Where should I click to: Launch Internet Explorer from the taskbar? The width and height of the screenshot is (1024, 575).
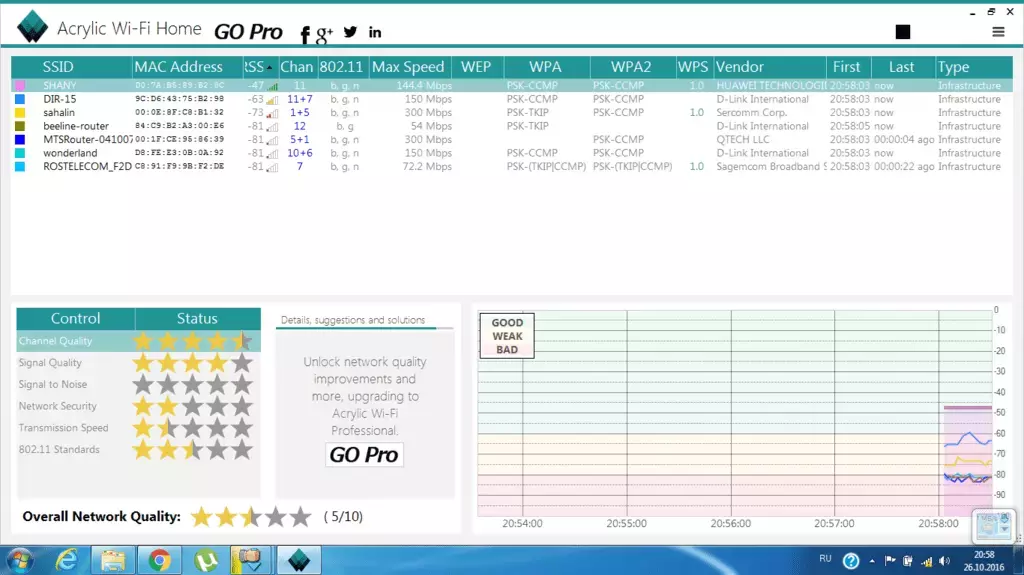67,561
